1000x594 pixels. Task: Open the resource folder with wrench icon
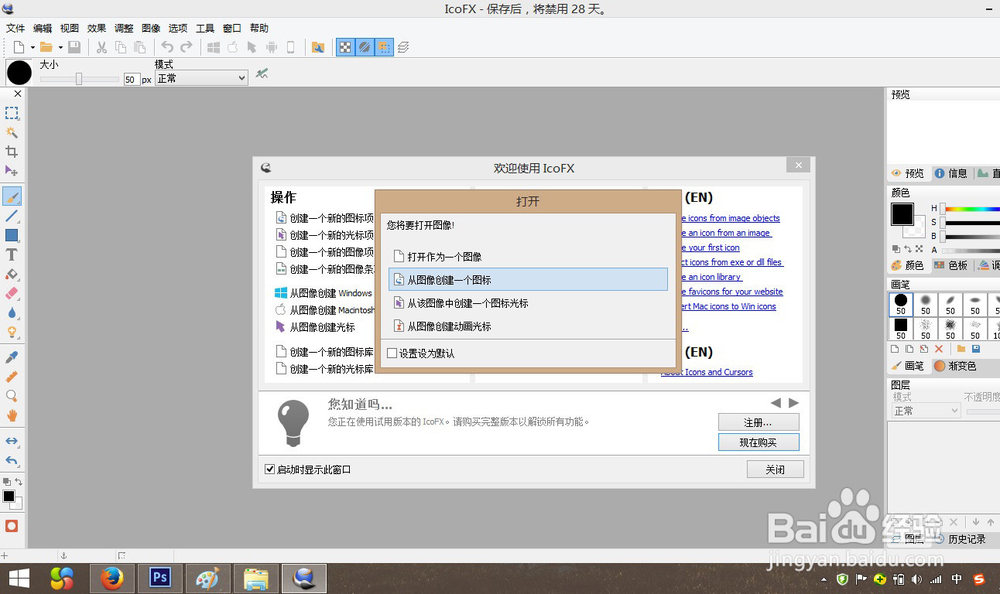tap(318, 47)
